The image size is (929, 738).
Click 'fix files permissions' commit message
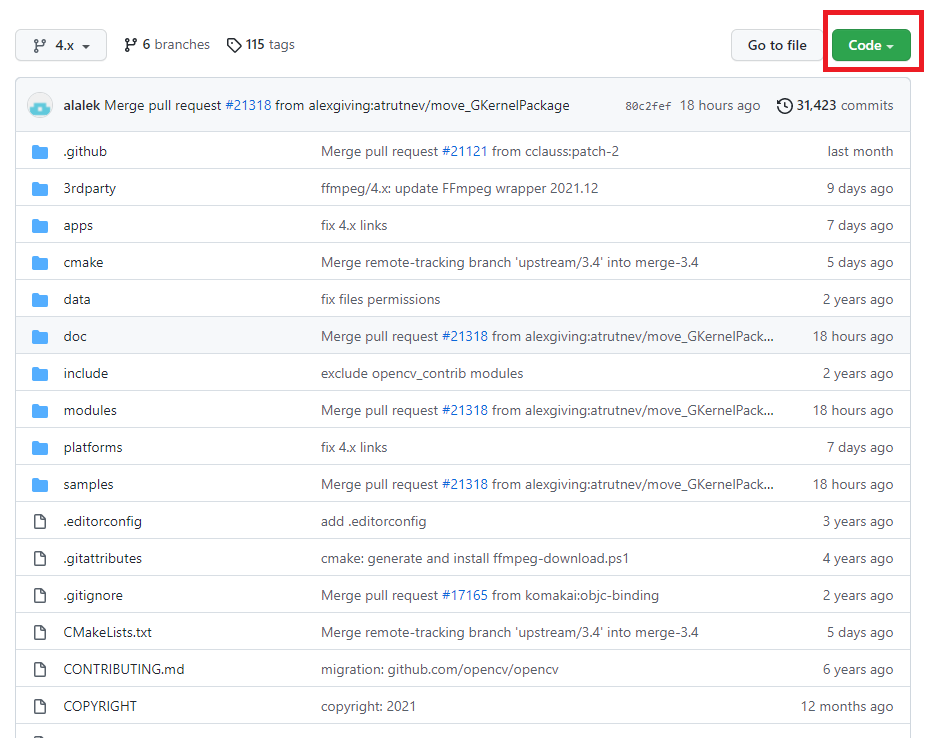(x=380, y=300)
